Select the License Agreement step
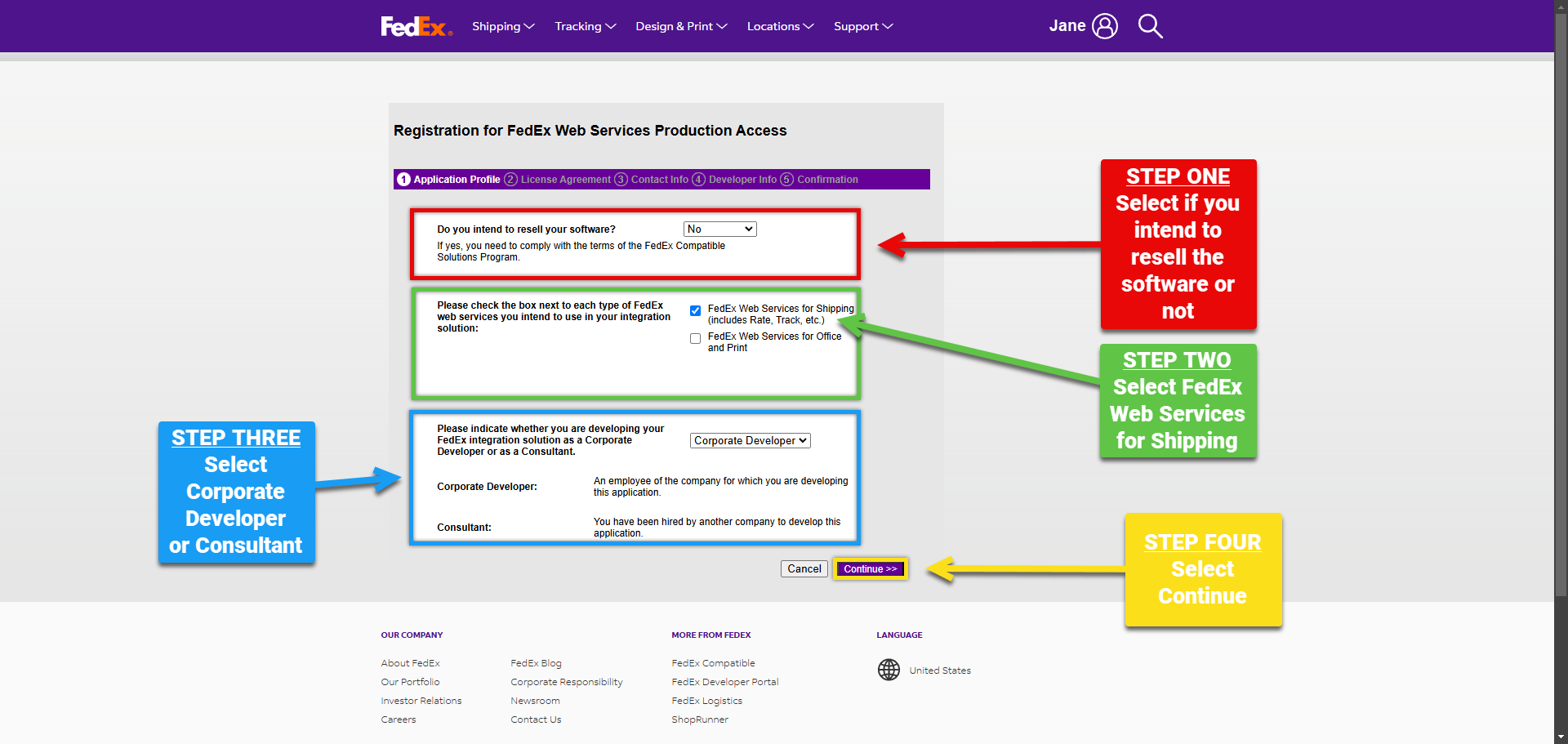This screenshot has height=744, width=1568. [557, 180]
